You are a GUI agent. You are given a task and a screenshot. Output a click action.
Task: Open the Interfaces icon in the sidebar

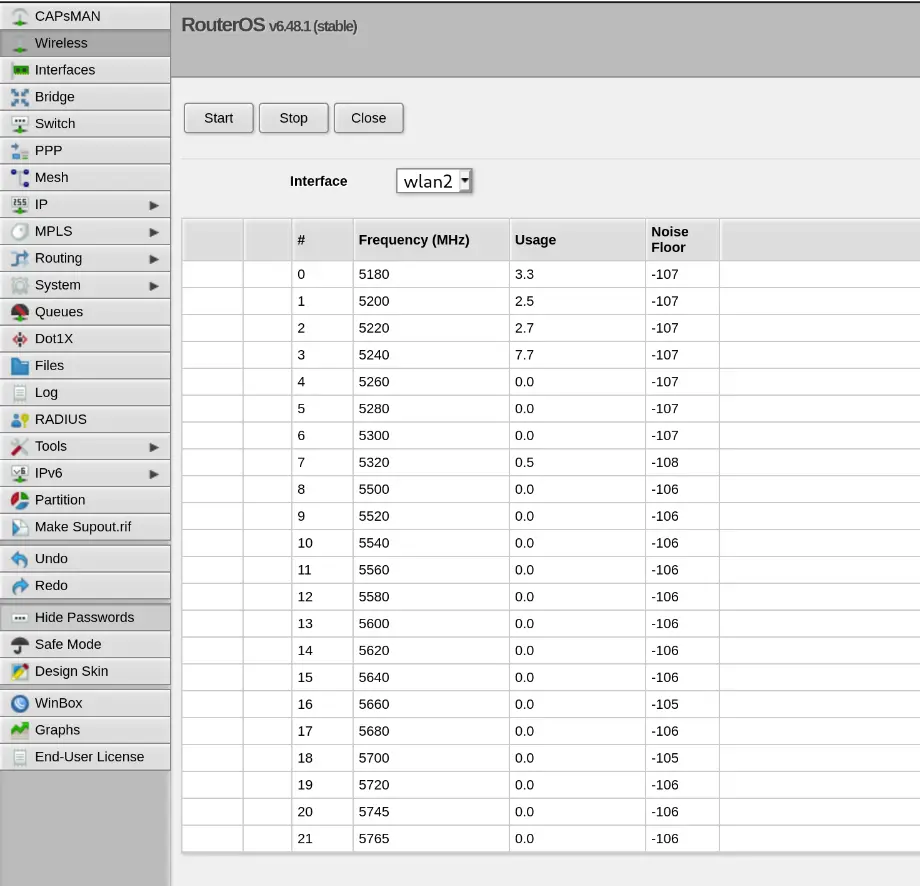coord(20,70)
